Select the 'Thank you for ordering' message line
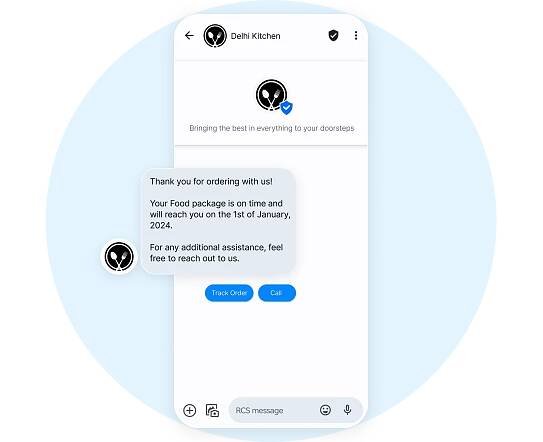 (211, 182)
